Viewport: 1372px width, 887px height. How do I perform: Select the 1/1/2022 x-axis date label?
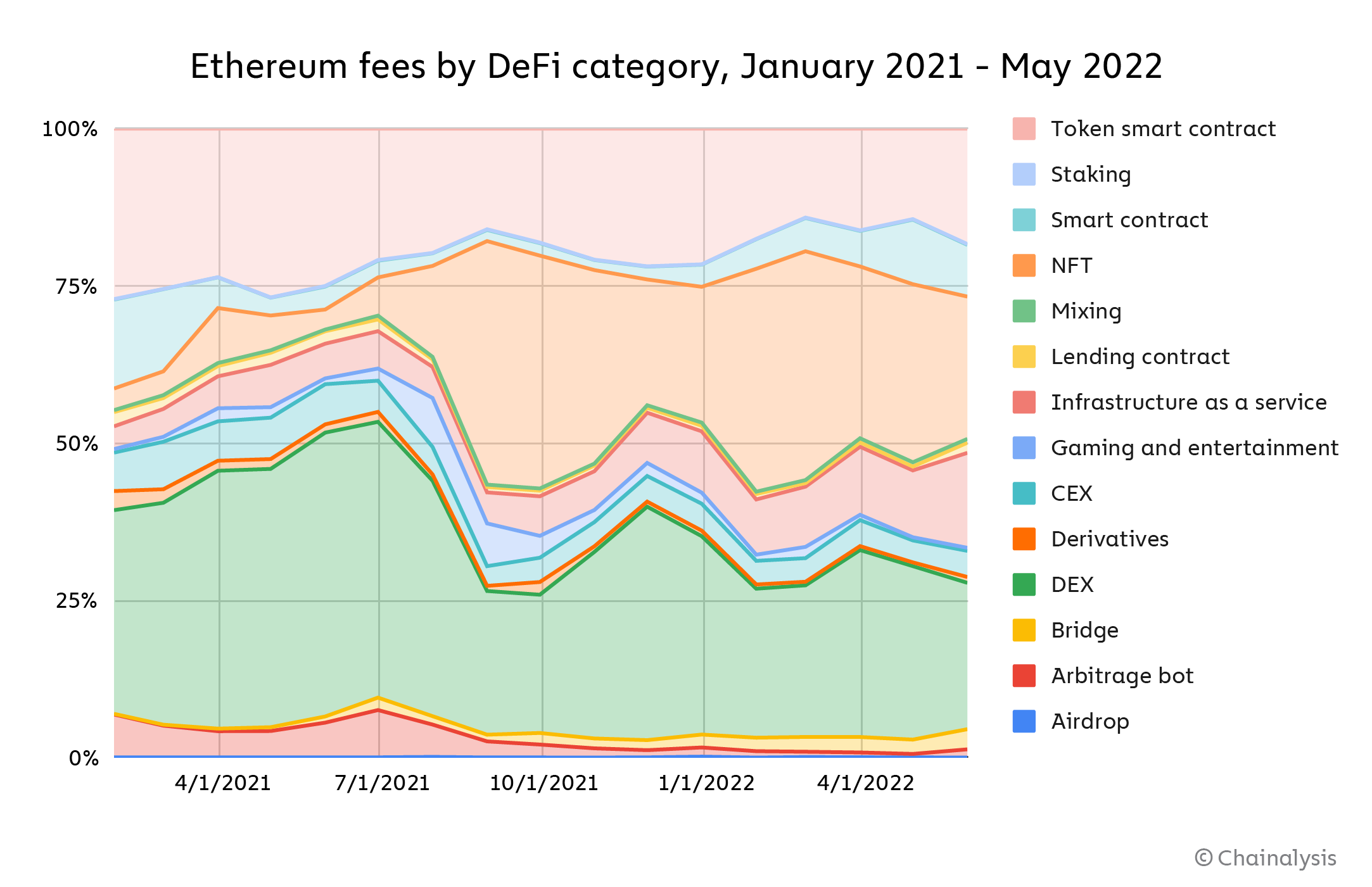(706, 783)
